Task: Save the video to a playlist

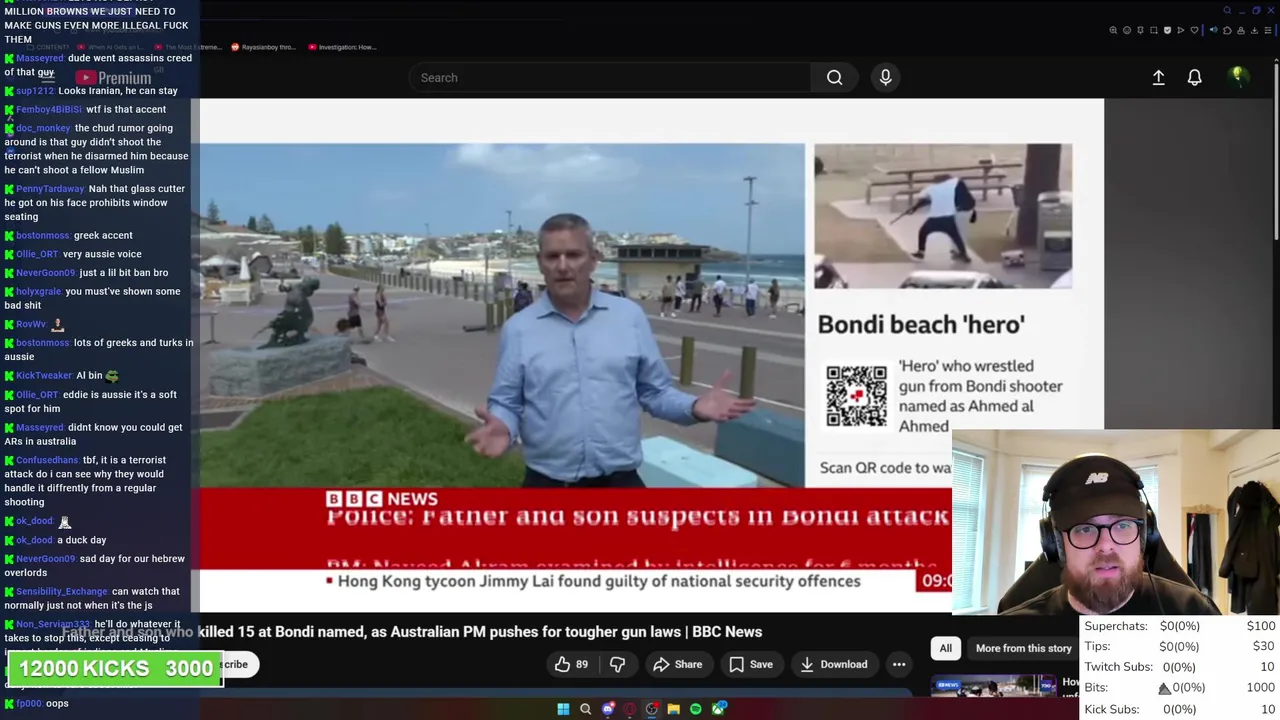Action: click(x=750, y=664)
